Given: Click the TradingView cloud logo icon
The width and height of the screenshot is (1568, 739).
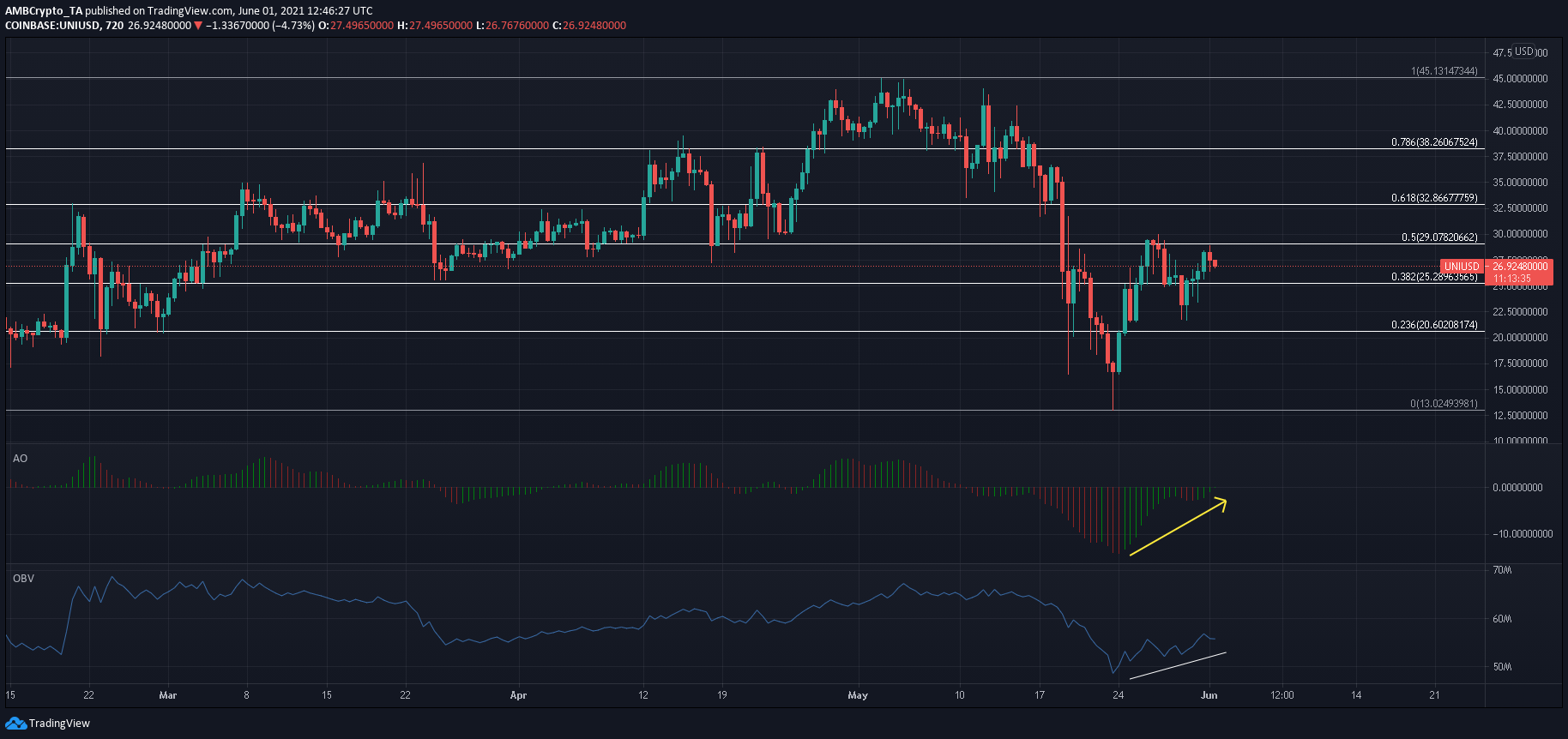Looking at the screenshot, I should tap(15, 724).
